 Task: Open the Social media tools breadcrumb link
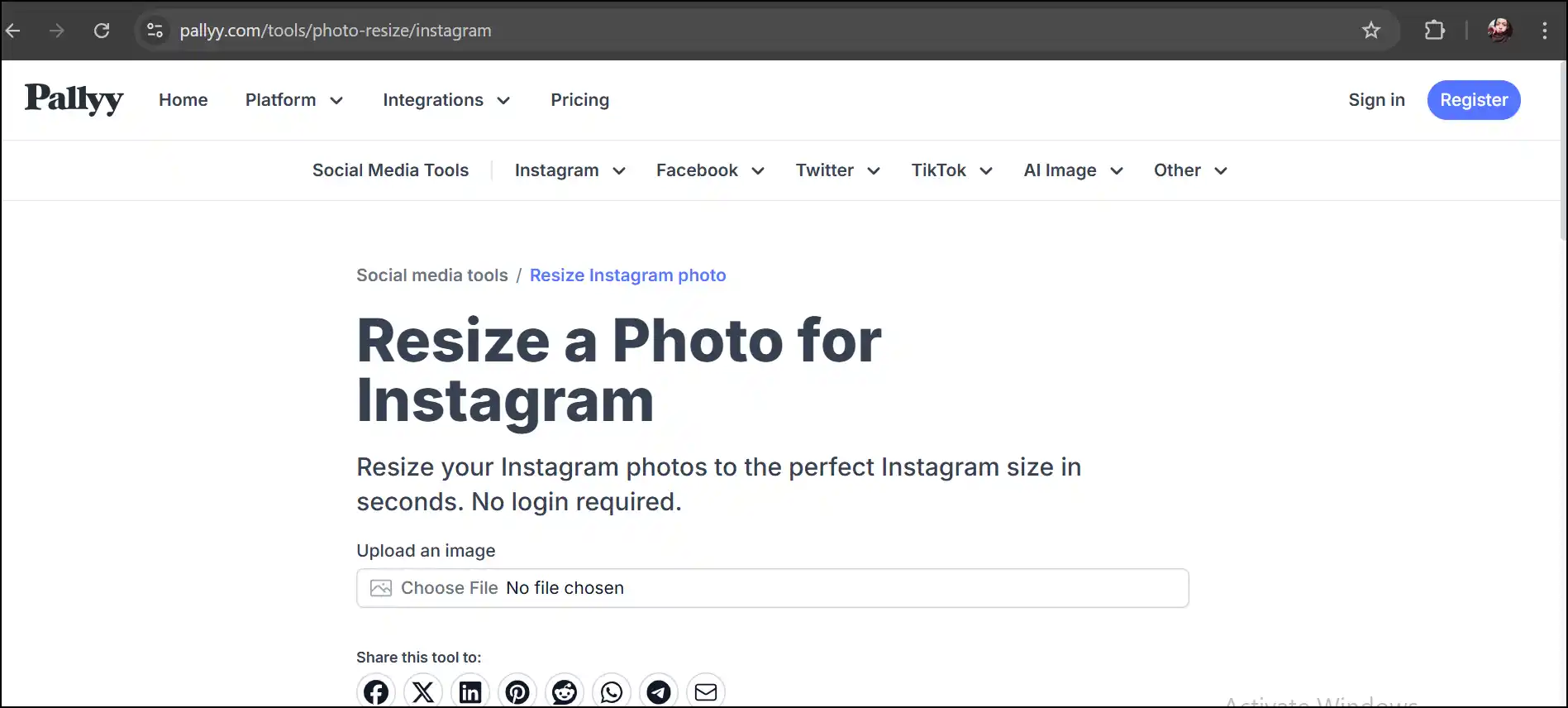tap(432, 275)
